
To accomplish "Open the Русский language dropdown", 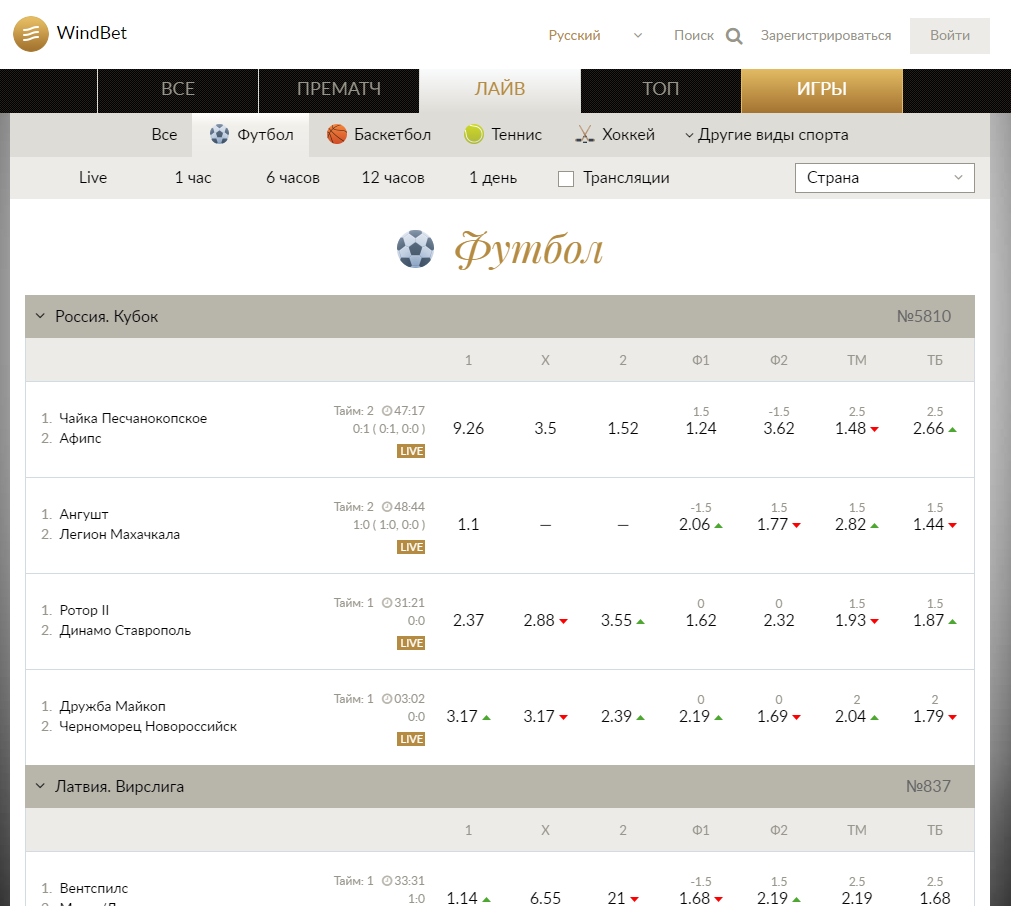I will point(595,36).
